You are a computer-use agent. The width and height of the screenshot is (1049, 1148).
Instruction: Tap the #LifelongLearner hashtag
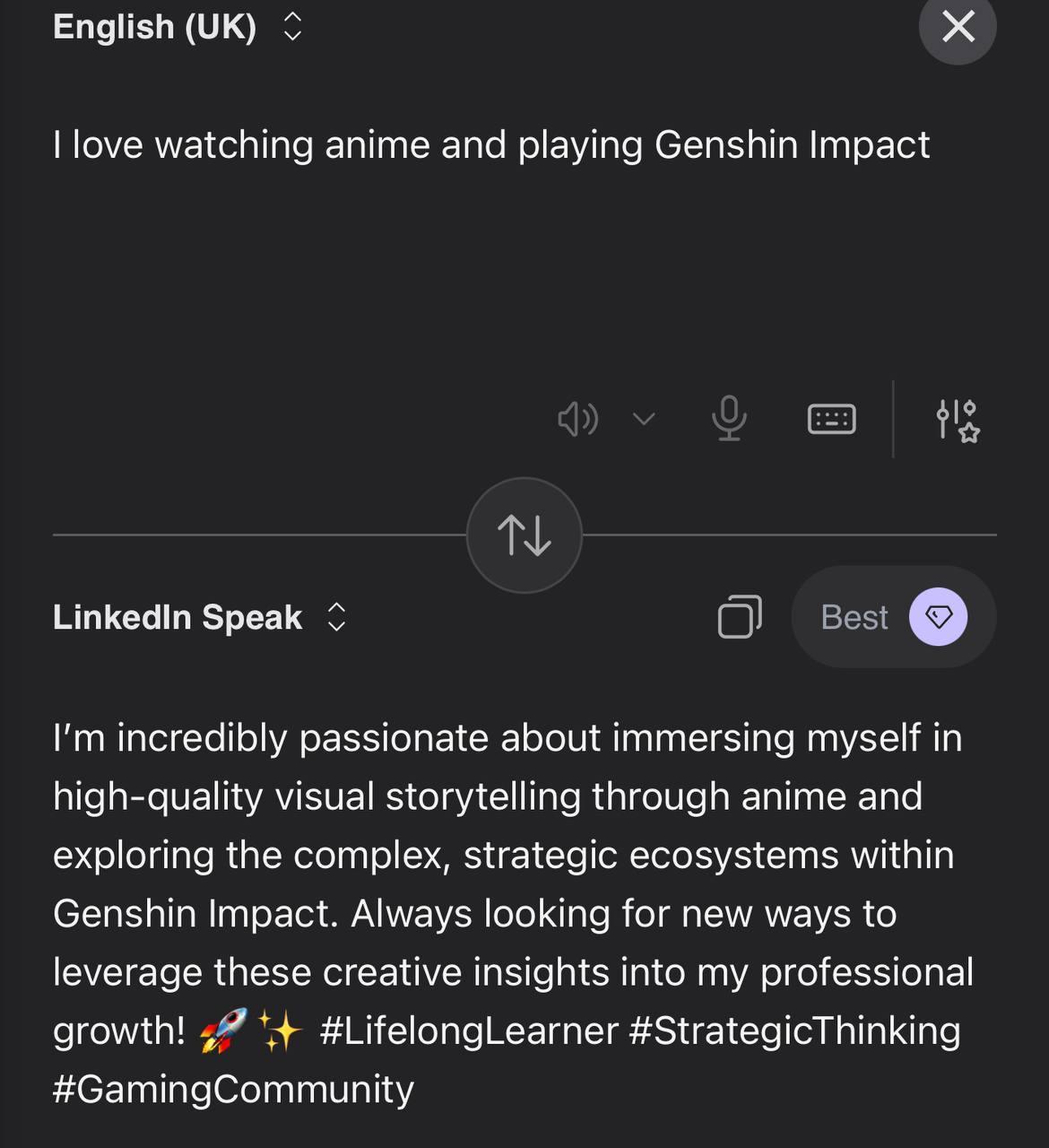point(468,1031)
